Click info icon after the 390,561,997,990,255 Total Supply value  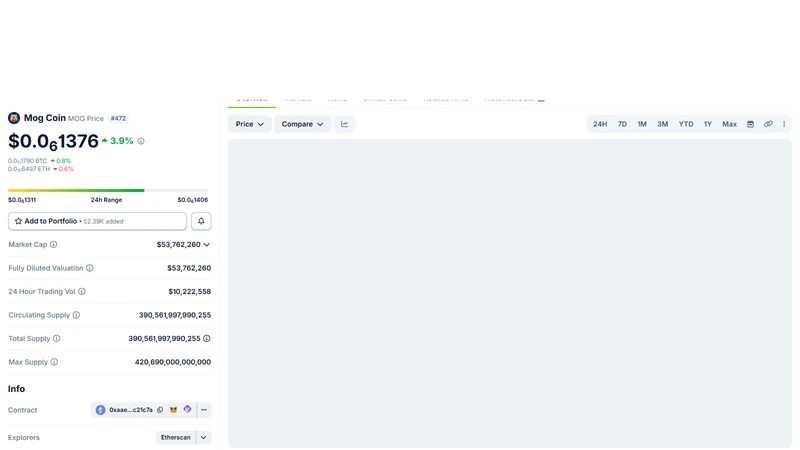pyautogui.click(x=207, y=339)
